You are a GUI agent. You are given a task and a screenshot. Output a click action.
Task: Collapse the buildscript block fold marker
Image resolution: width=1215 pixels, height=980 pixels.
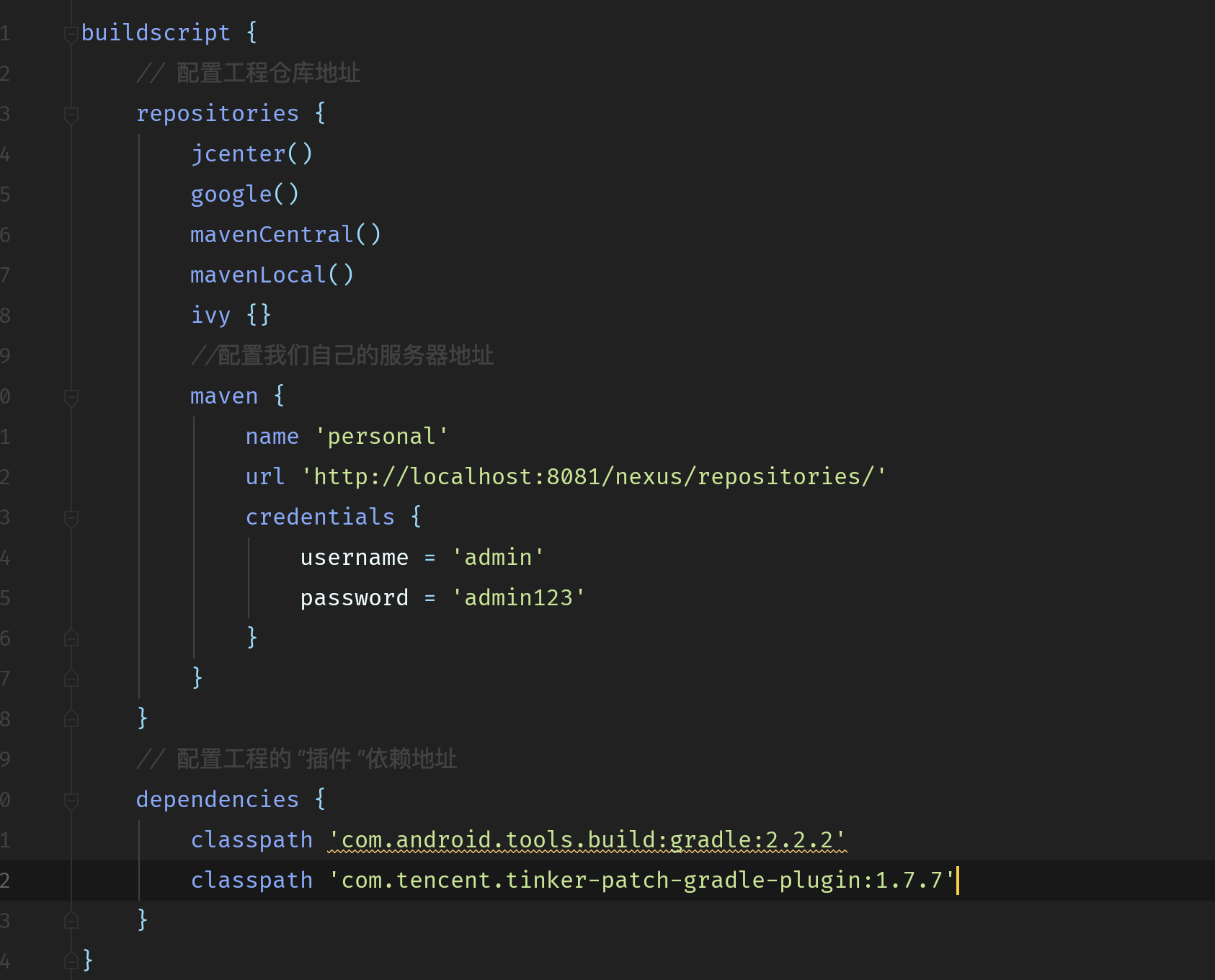(71, 34)
